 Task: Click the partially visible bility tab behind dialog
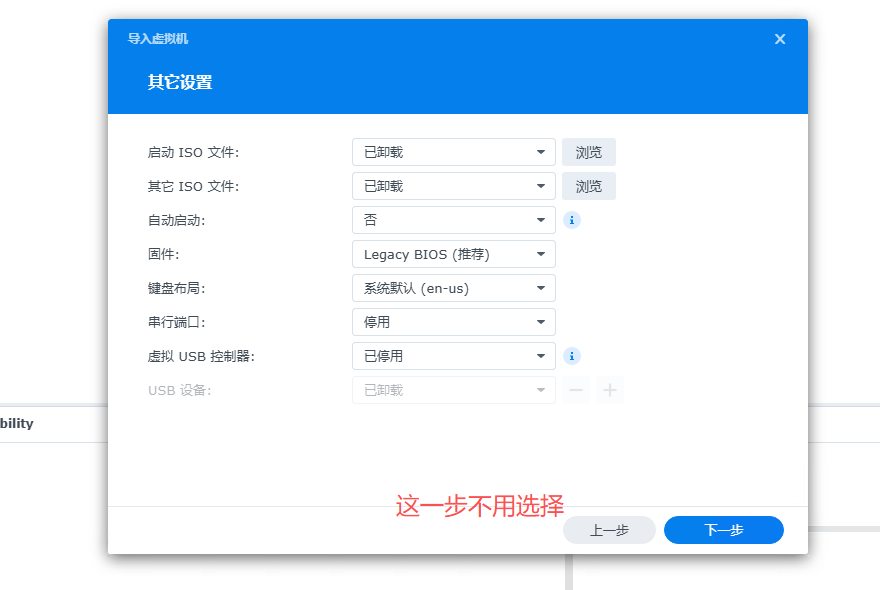(17, 423)
